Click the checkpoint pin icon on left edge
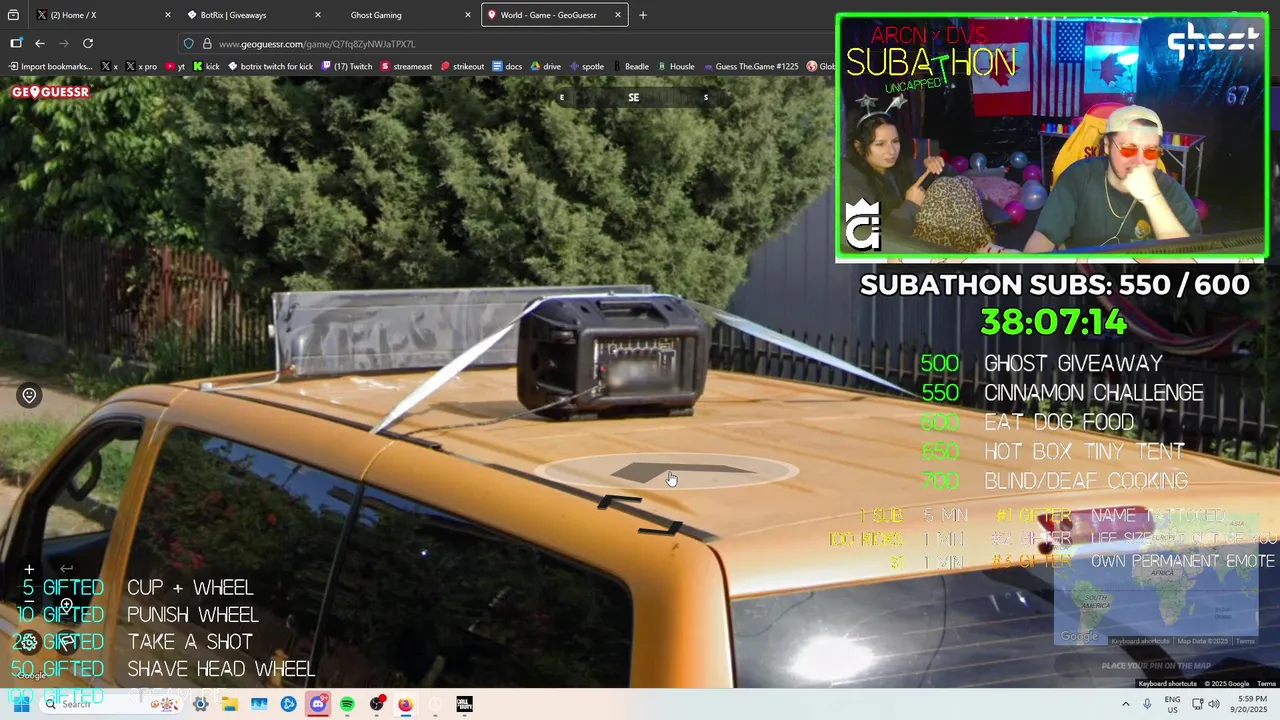The width and height of the screenshot is (1280, 720). tap(29, 395)
